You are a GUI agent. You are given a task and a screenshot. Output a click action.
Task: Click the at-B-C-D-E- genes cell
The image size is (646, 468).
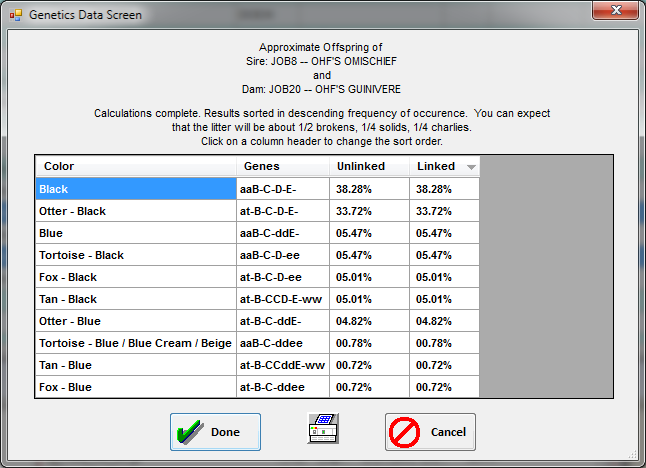click(x=283, y=211)
